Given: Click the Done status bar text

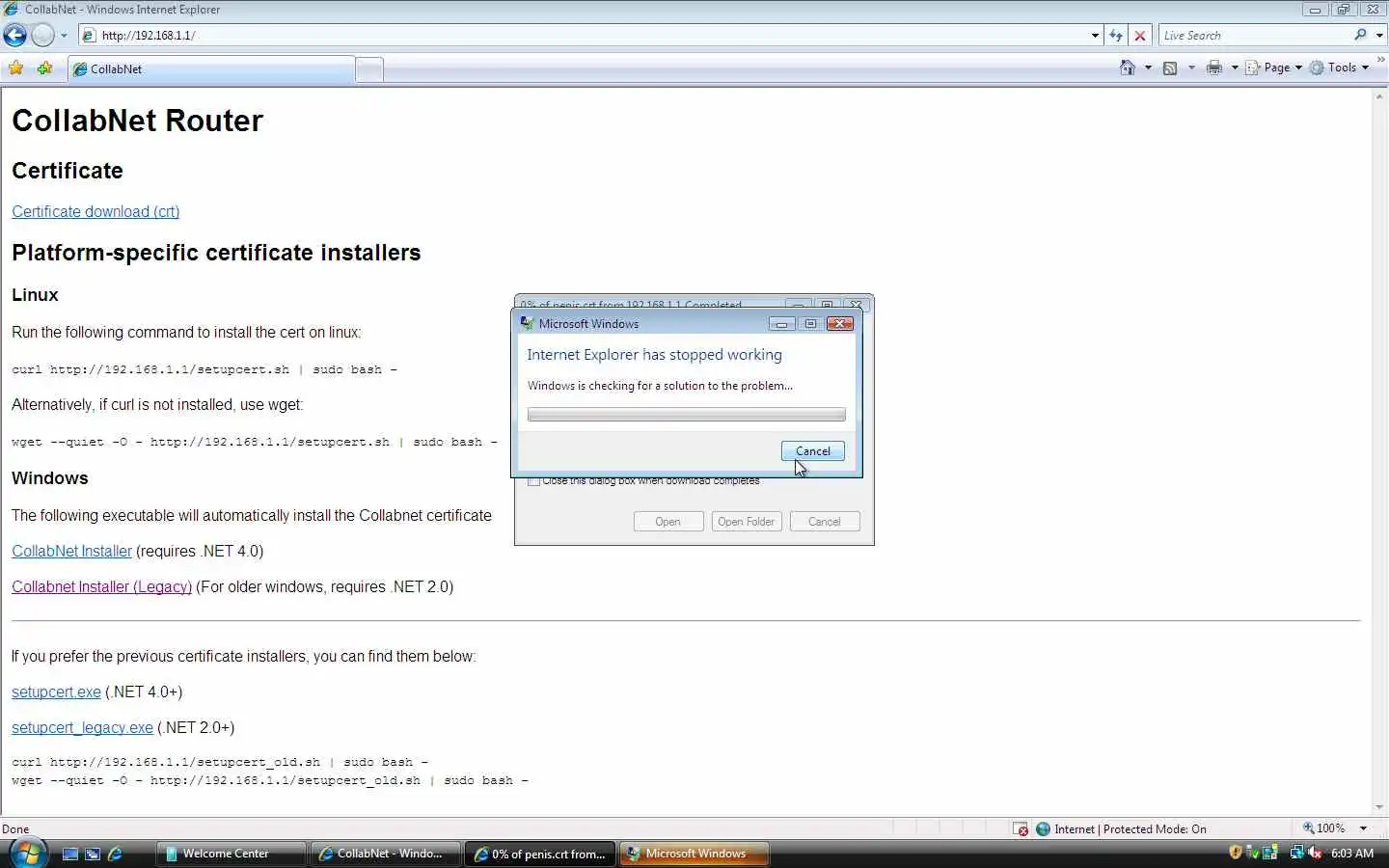Looking at the screenshot, I should click(15, 829).
